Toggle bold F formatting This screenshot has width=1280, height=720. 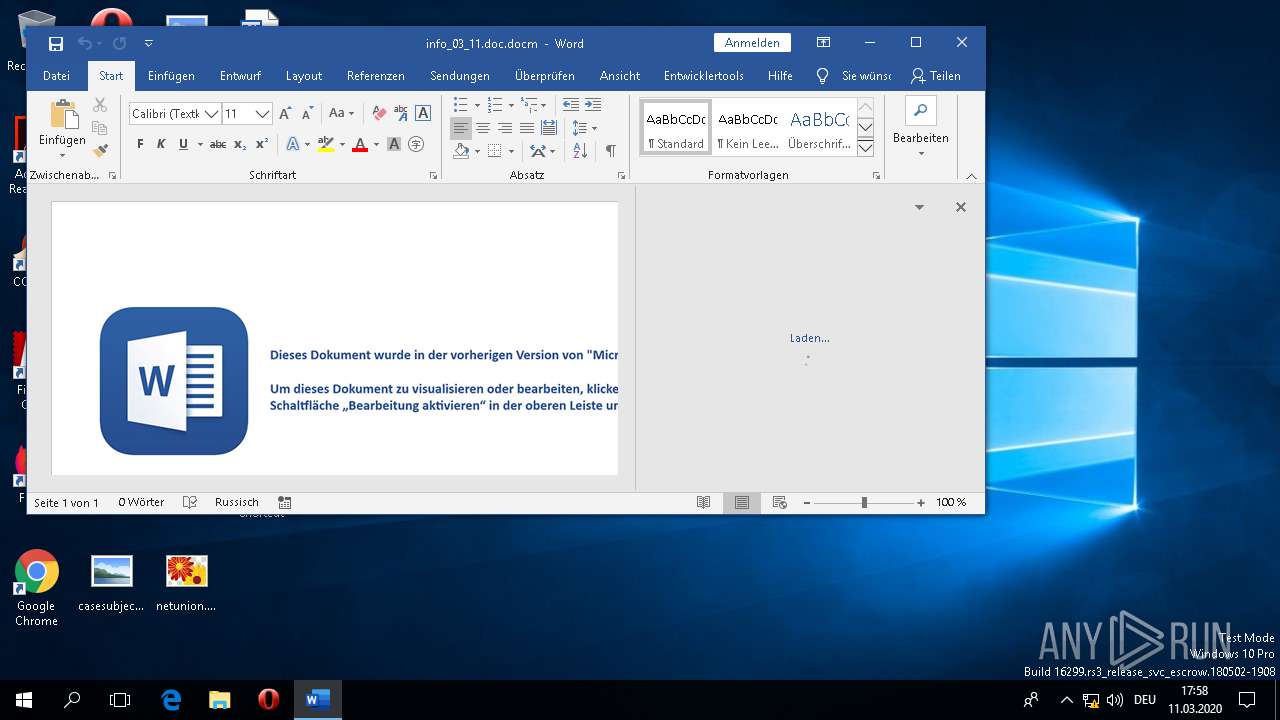tap(140, 144)
